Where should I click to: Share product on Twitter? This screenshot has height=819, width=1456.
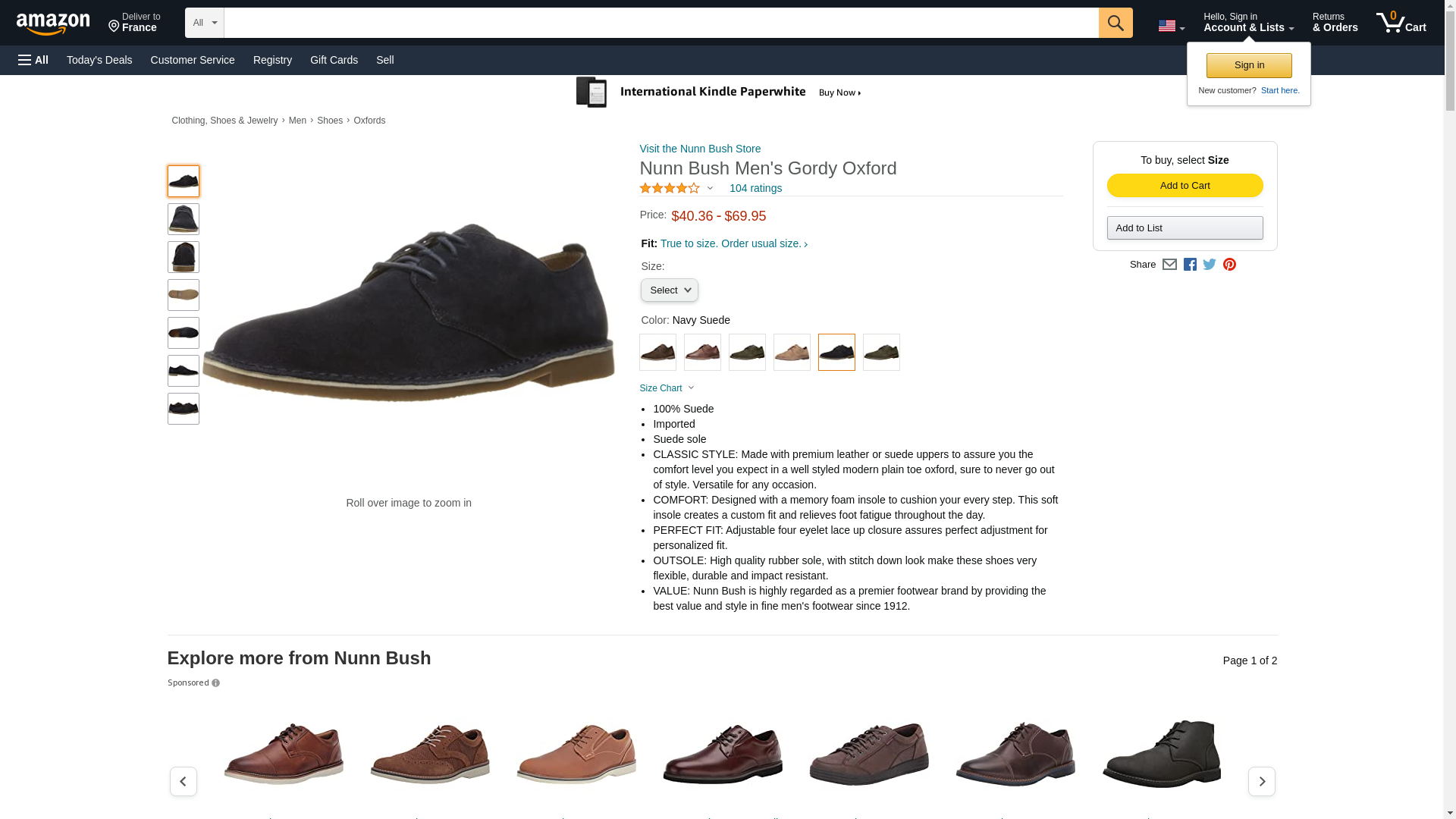point(1210,265)
